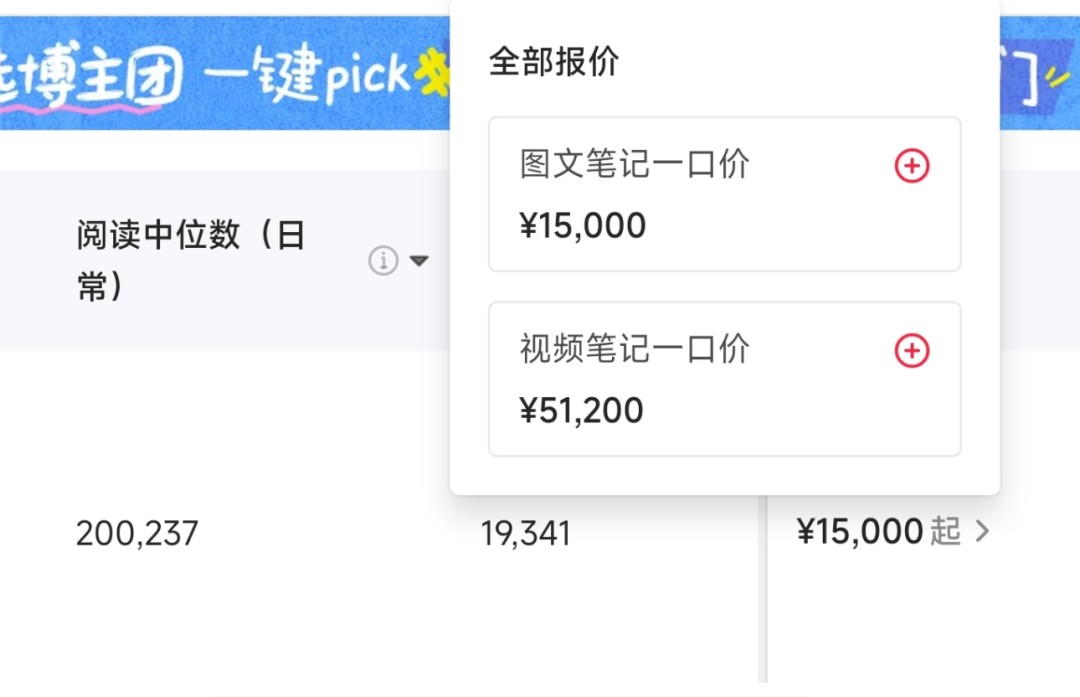Add the 图文笔记一口价 plus icon
Viewport: 1080px width, 697px height.
[x=911, y=166]
